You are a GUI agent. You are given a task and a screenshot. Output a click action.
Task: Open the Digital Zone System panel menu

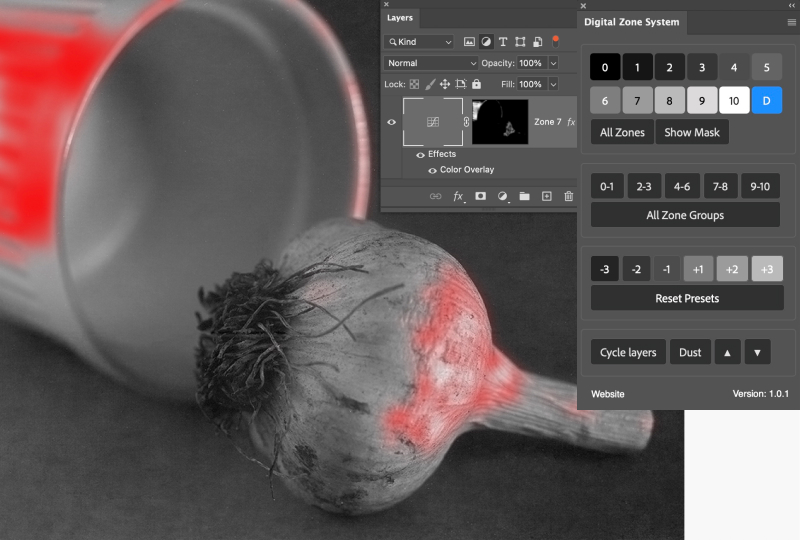coord(791,22)
